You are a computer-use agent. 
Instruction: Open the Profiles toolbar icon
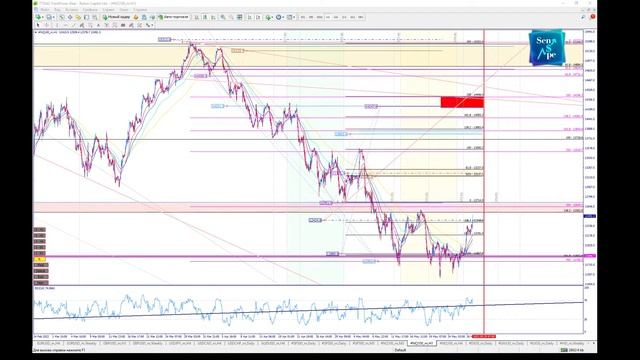[x=49, y=17]
